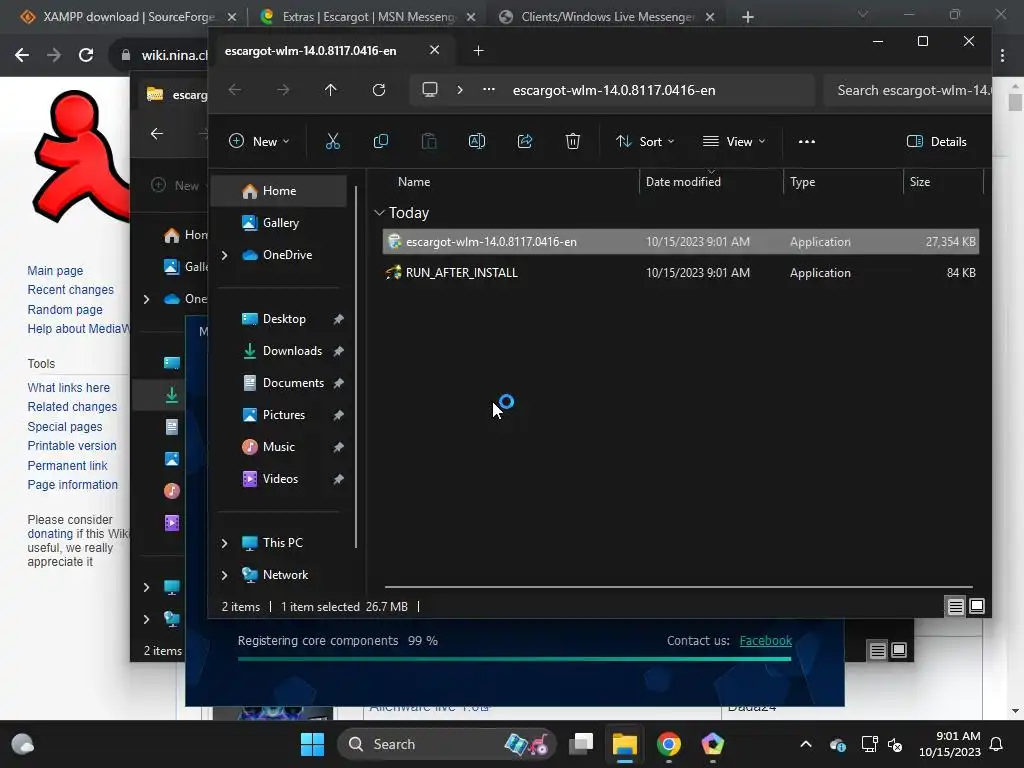1024x768 pixels.
Task: Switch to details list view icon in status bar
Action: click(x=955, y=607)
